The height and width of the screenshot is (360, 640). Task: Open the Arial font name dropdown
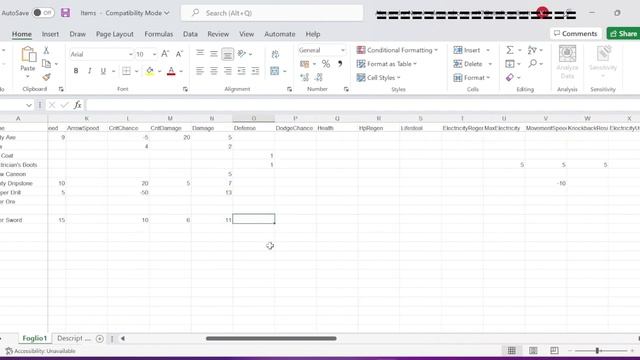coord(131,54)
